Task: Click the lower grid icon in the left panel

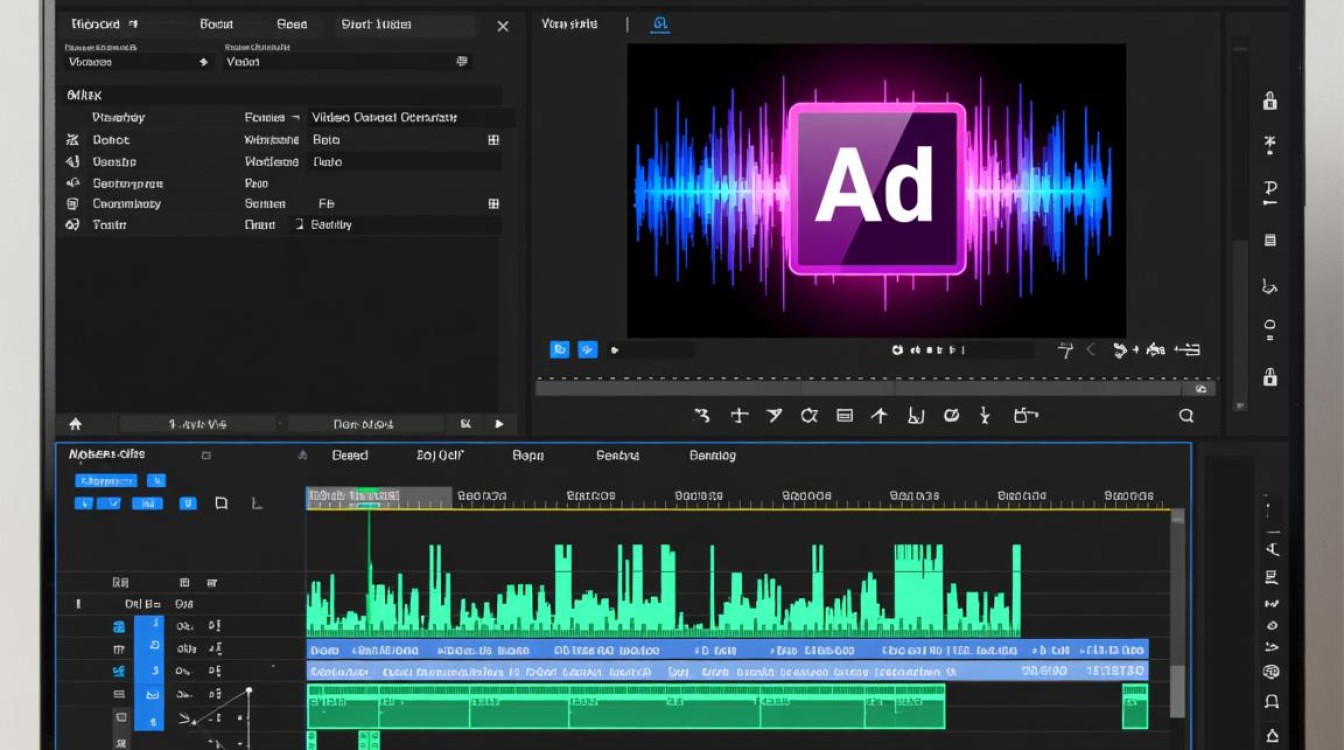Action: pos(493,203)
